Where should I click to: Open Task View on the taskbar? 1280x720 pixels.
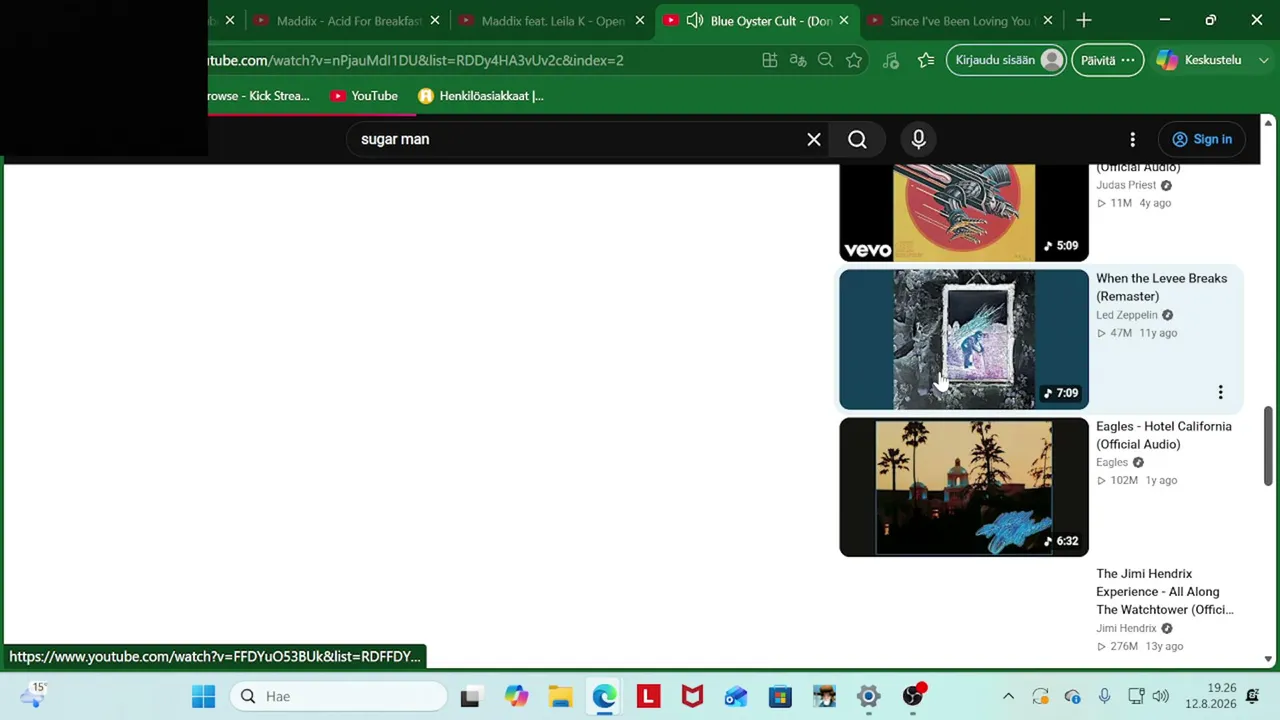470,696
